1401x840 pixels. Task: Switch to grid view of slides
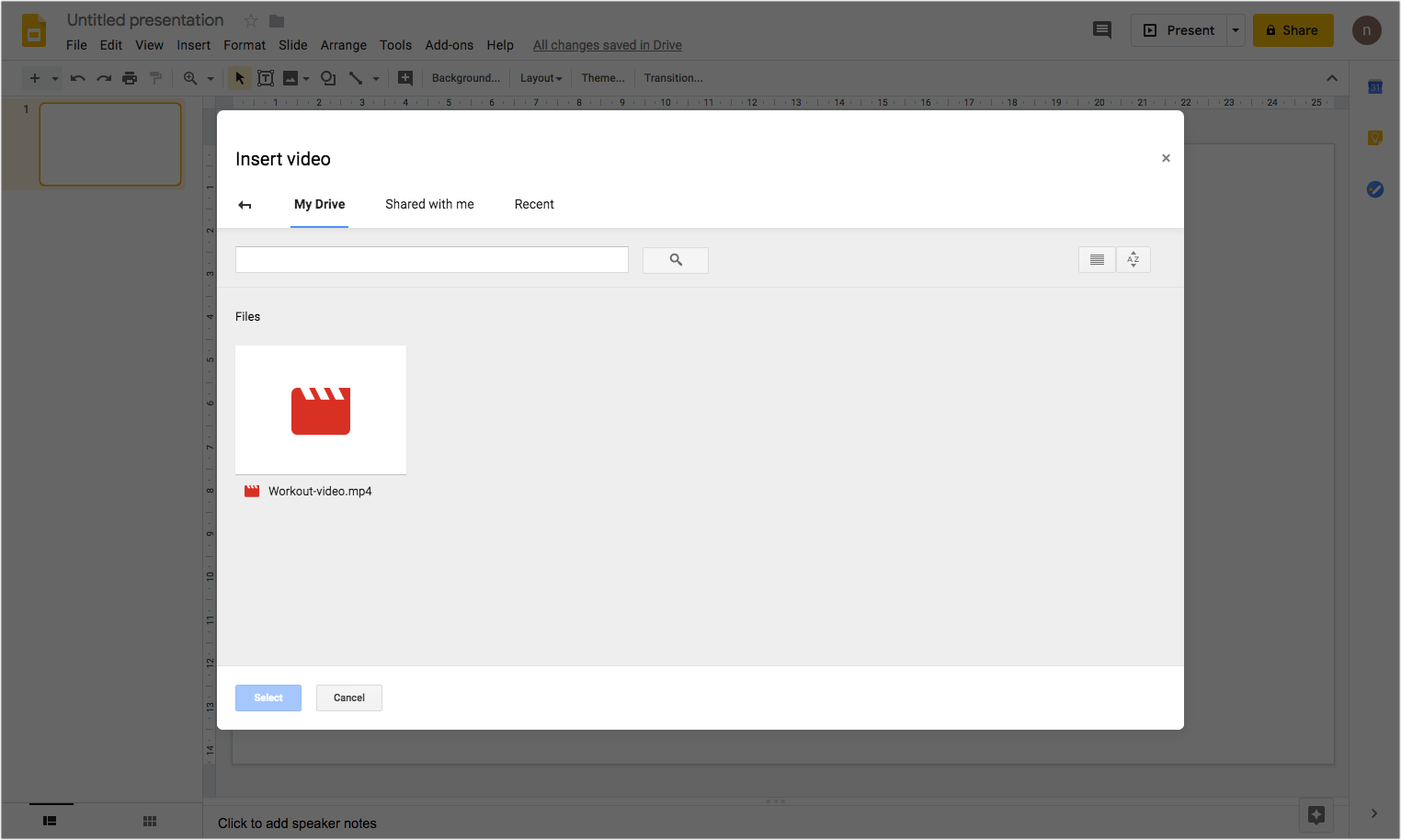point(150,821)
